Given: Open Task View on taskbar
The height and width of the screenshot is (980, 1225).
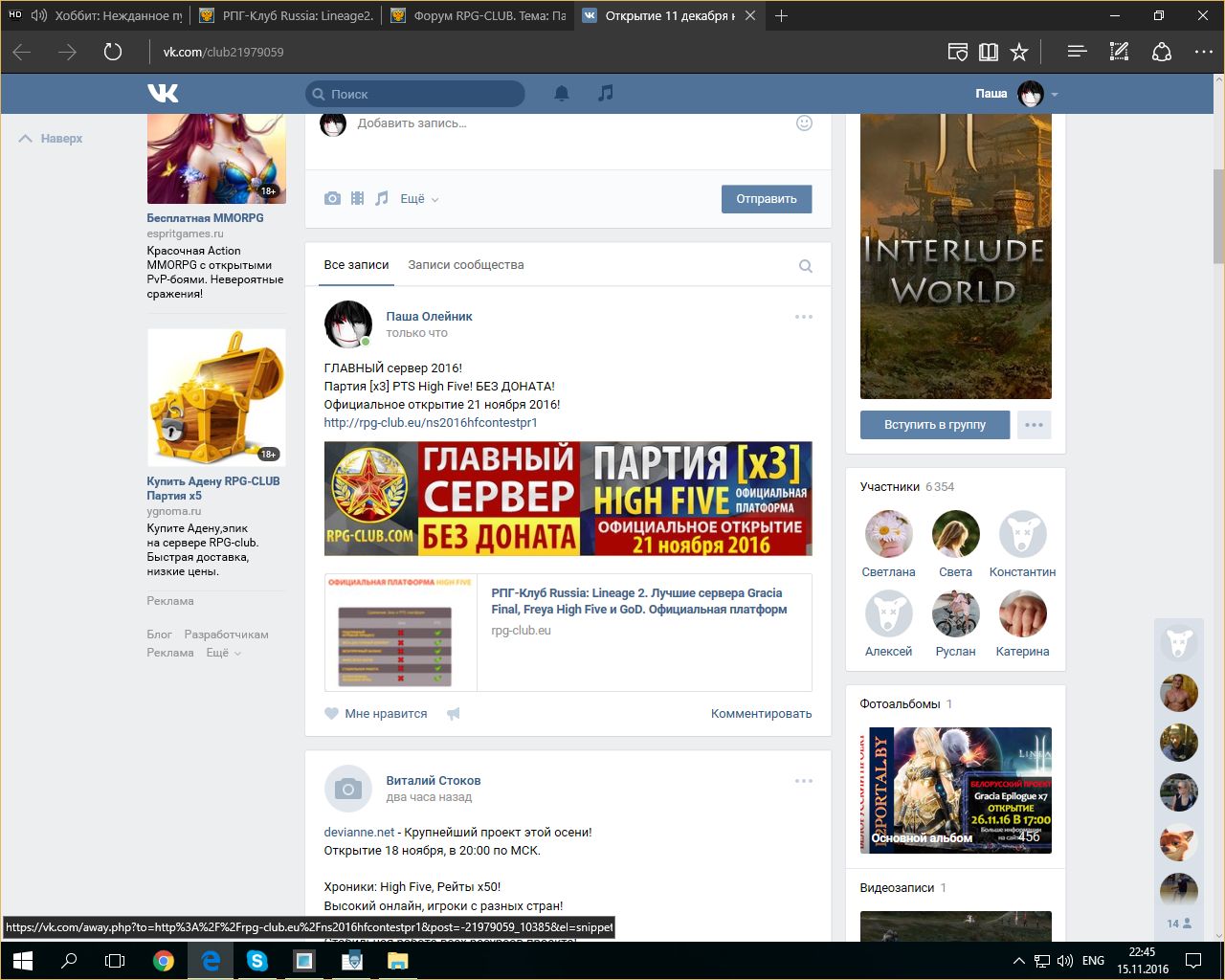Looking at the screenshot, I should tap(115, 961).
